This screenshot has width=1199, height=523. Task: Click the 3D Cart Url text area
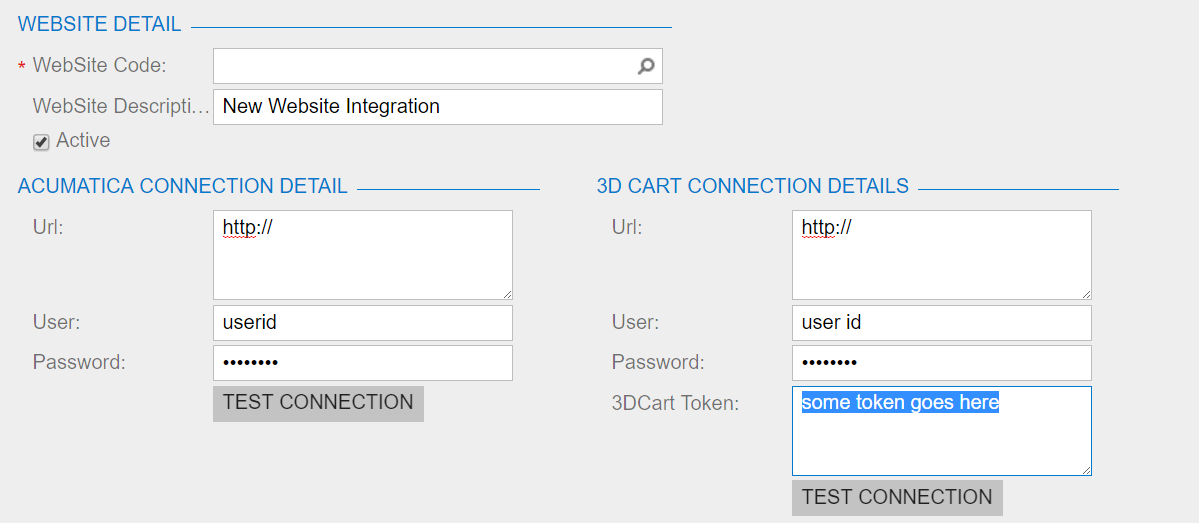coord(941,254)
